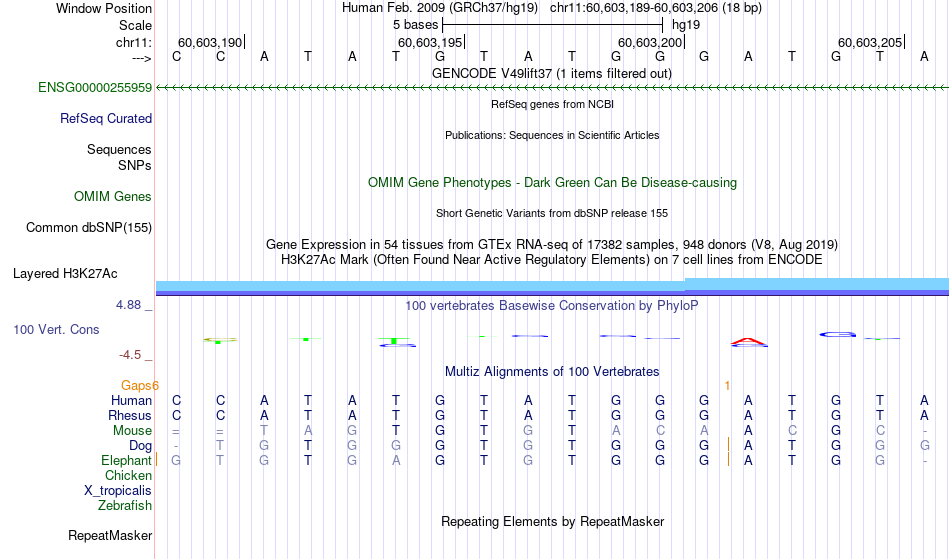Click H3K27Ac Mark track title
The image size is (950, 559).
click(x=551, y=260)
